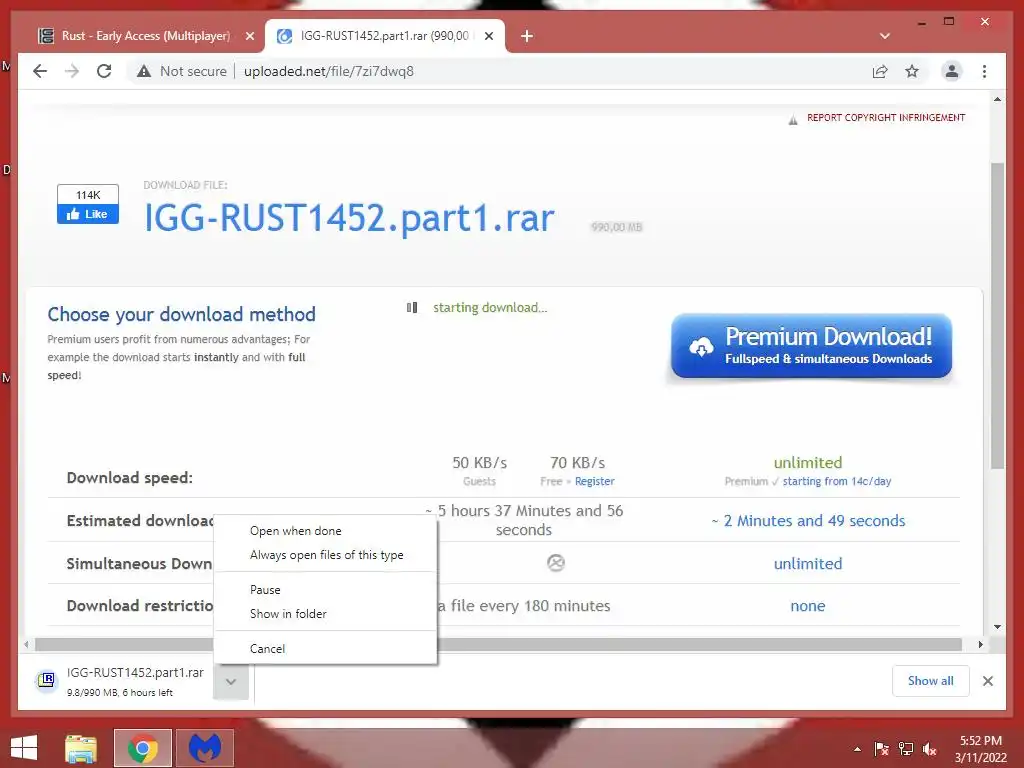Go back to the previous page
Screen dimensions: 1024x768
(40, 71)
